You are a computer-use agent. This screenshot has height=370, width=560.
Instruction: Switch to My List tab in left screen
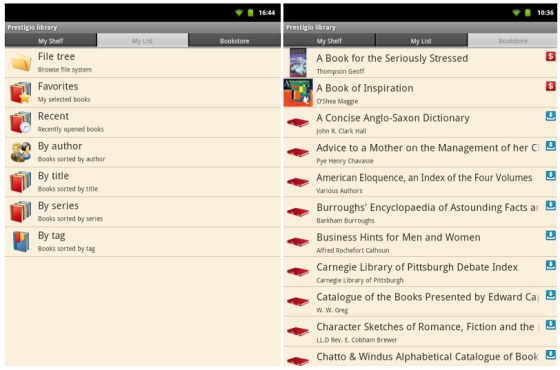[x=142, y=41]
